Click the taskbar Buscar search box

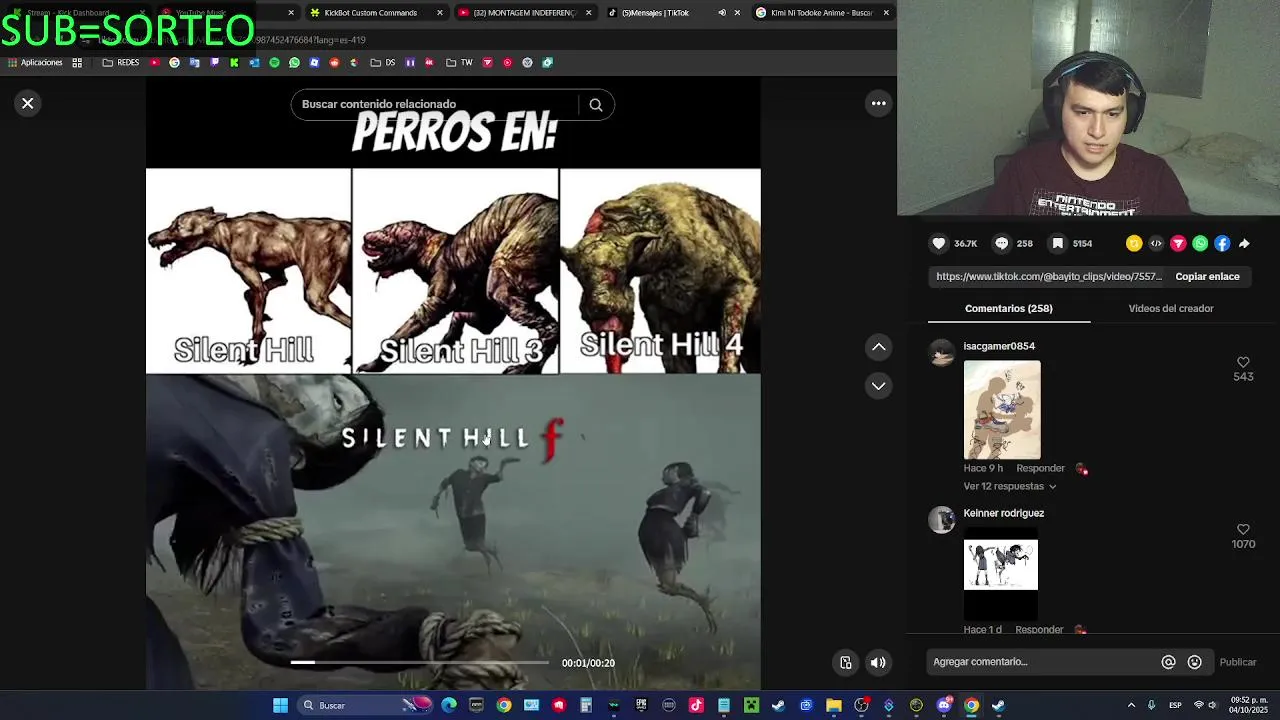[x=366, y=705]
